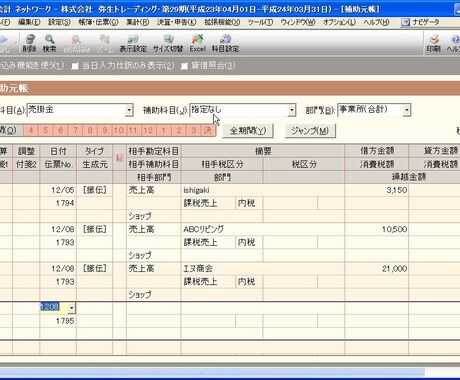Viewport: 460px width, 380px height.
Task: Select month tab 5
Action: [46, 130]
